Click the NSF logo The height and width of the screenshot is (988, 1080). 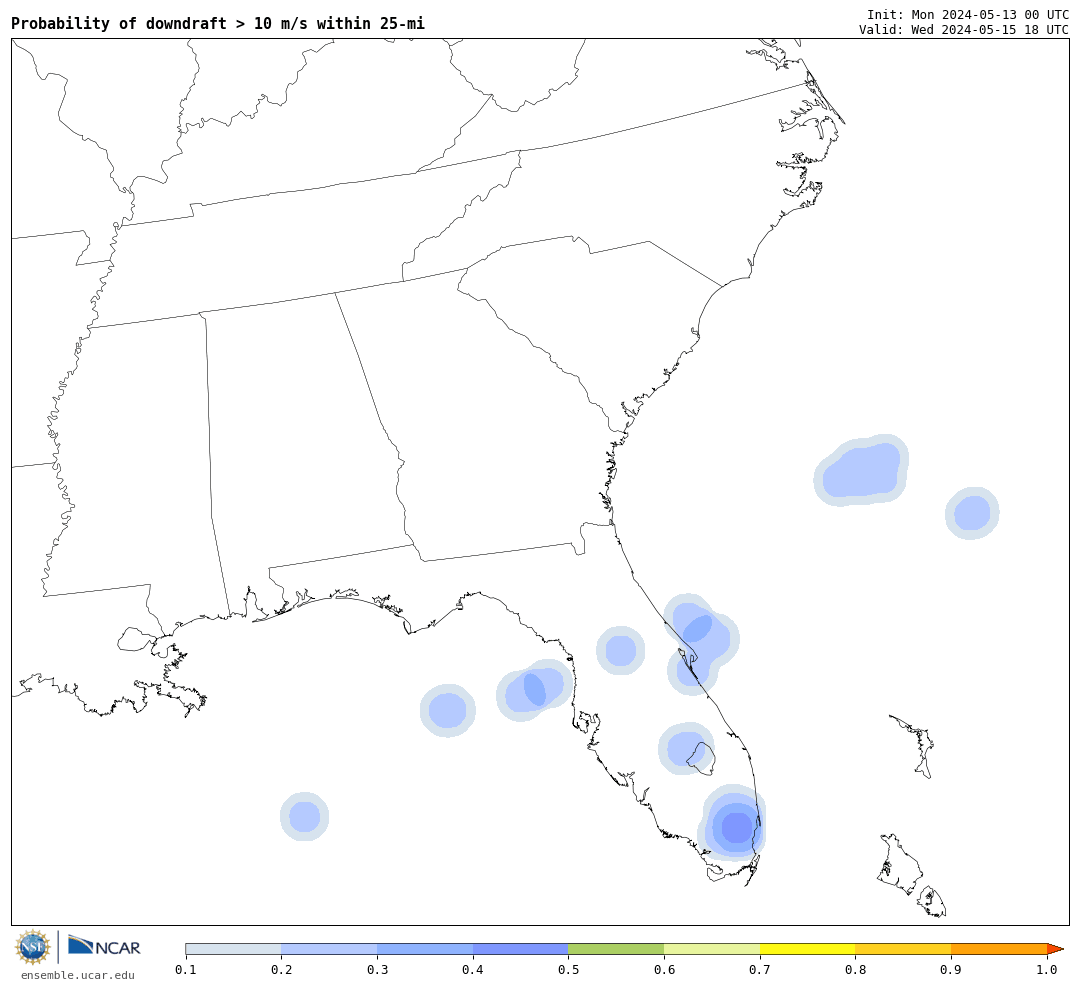click(33, 947)
